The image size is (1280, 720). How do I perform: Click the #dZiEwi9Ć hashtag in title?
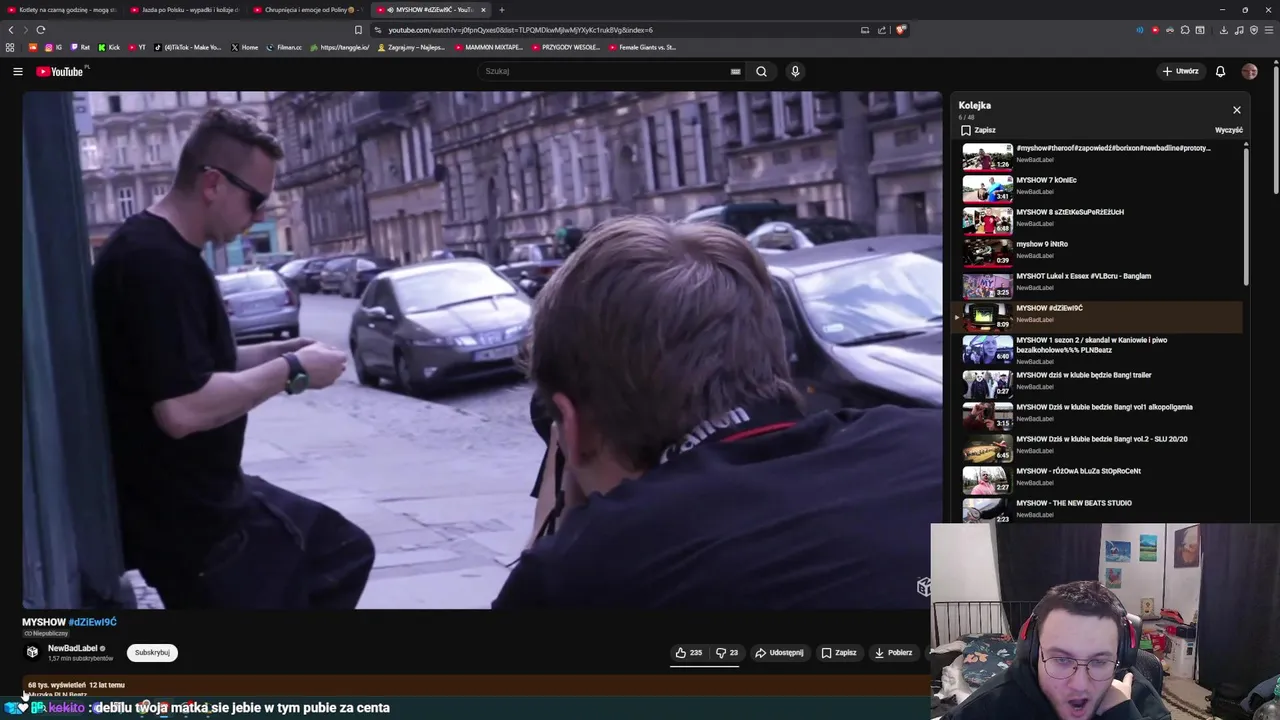(x=93, y=622)
